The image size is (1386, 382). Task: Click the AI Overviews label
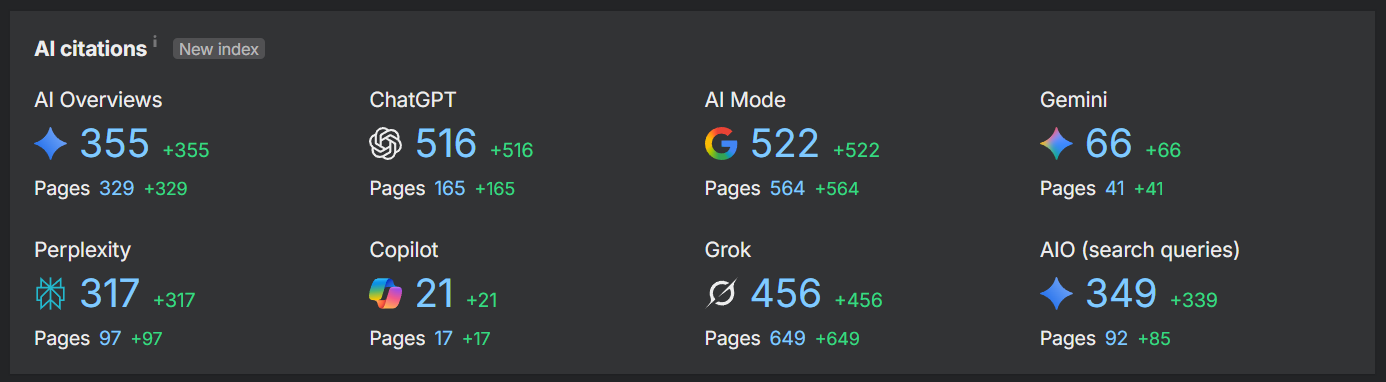tap(98, 100)
